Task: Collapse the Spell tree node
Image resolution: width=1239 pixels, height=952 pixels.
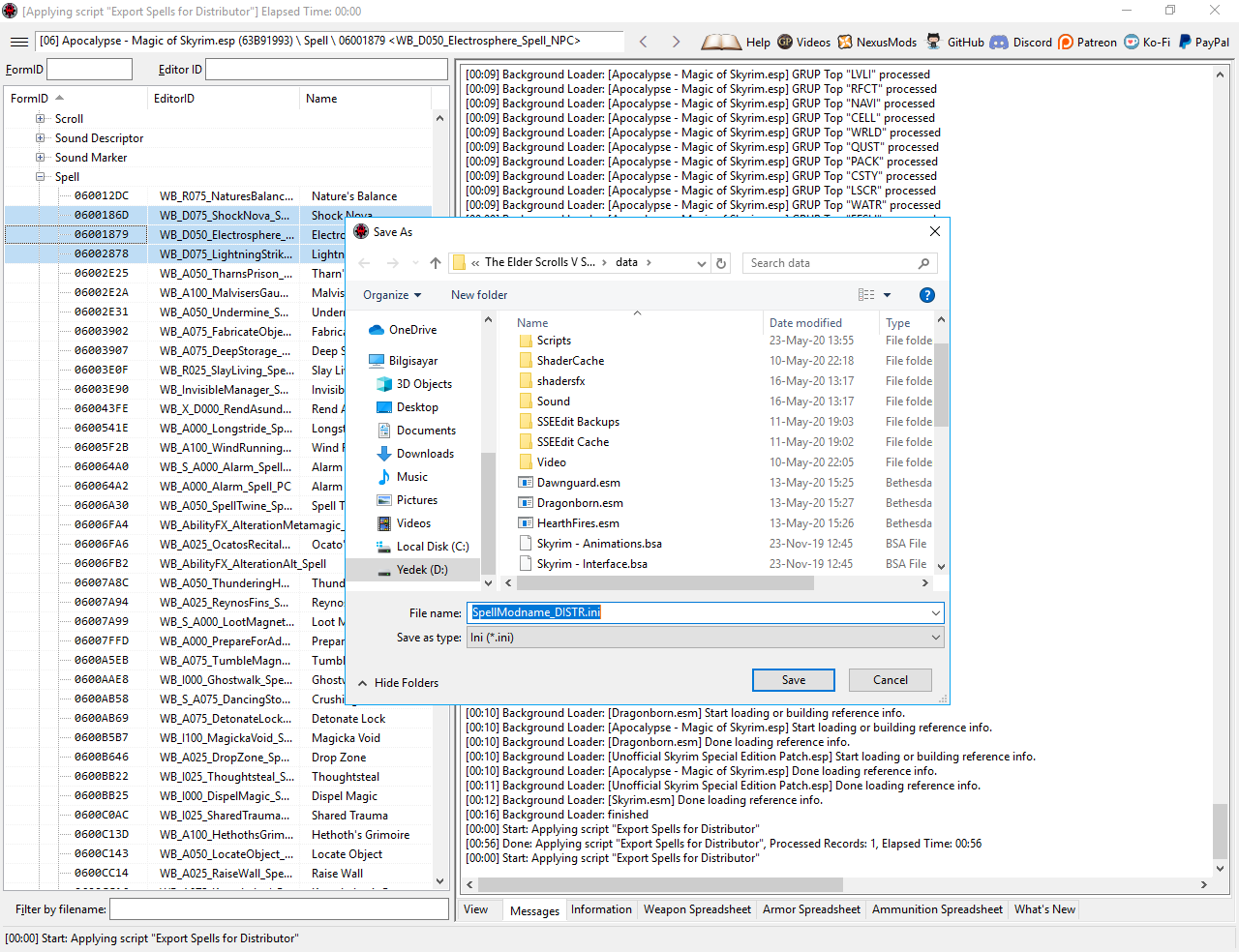Action: click(41, 177)
